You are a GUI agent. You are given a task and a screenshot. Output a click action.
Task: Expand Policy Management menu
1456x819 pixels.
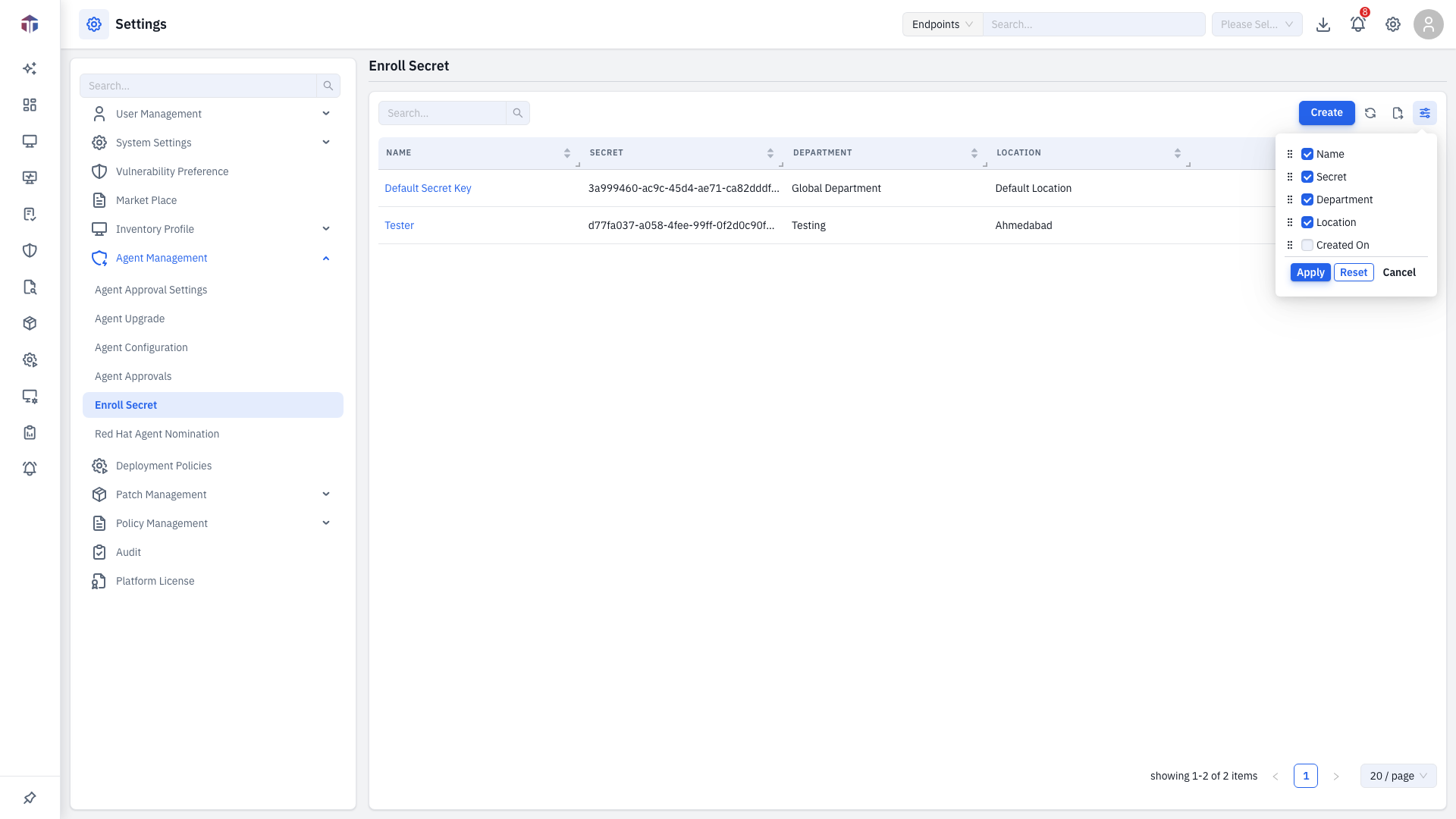(212, 523)
